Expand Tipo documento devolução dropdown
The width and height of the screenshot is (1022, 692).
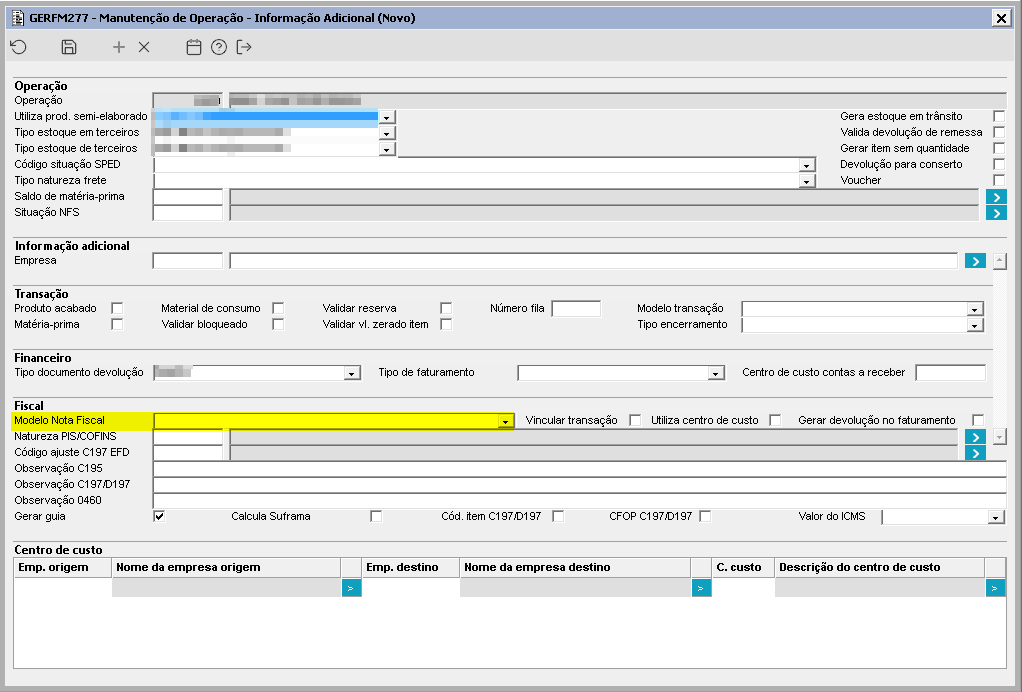tap(351, 373)
